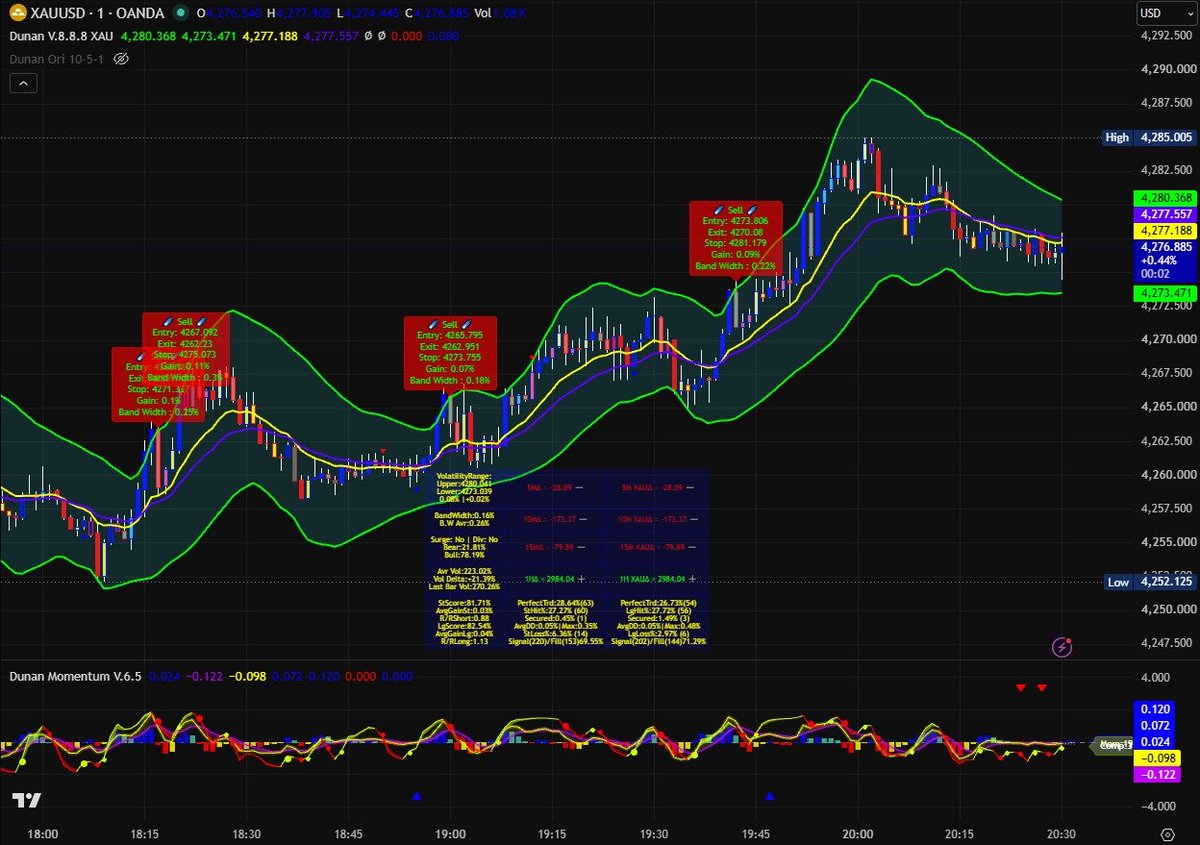Screen dimensions: 1200x845
Task: Click the yellow price tag 4,277.188
Action: [1163, 230]
